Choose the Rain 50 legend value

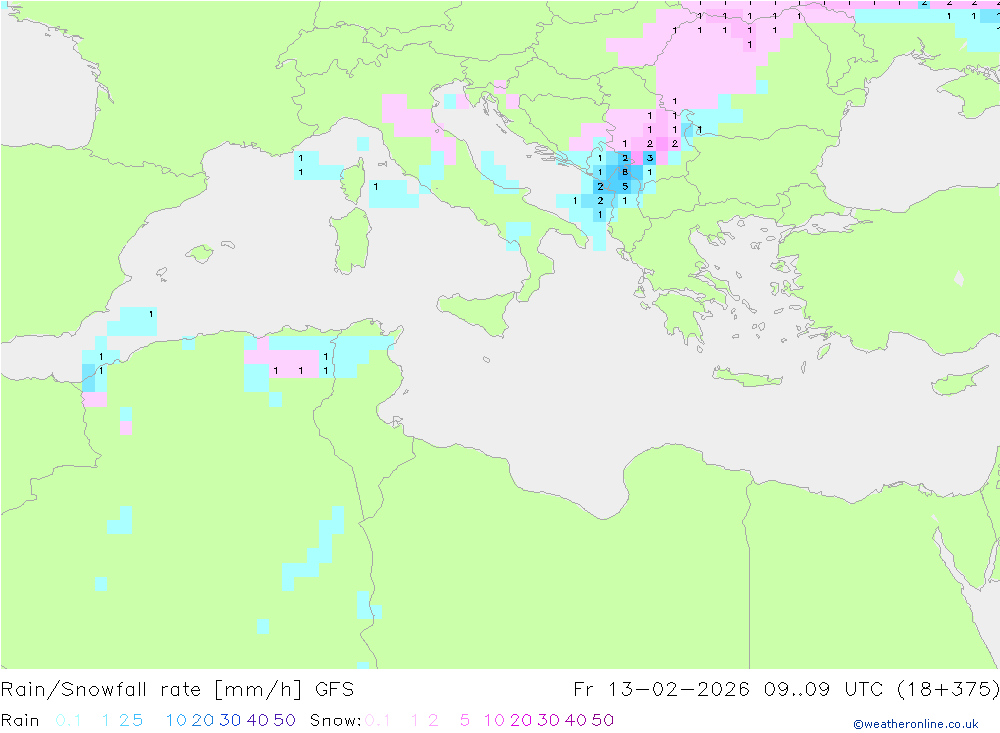tap(284, 720)
